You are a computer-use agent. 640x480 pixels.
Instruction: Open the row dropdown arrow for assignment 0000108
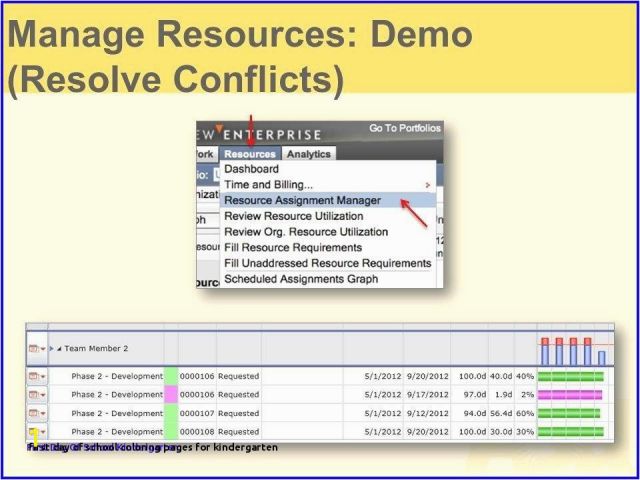click(43, 432)
